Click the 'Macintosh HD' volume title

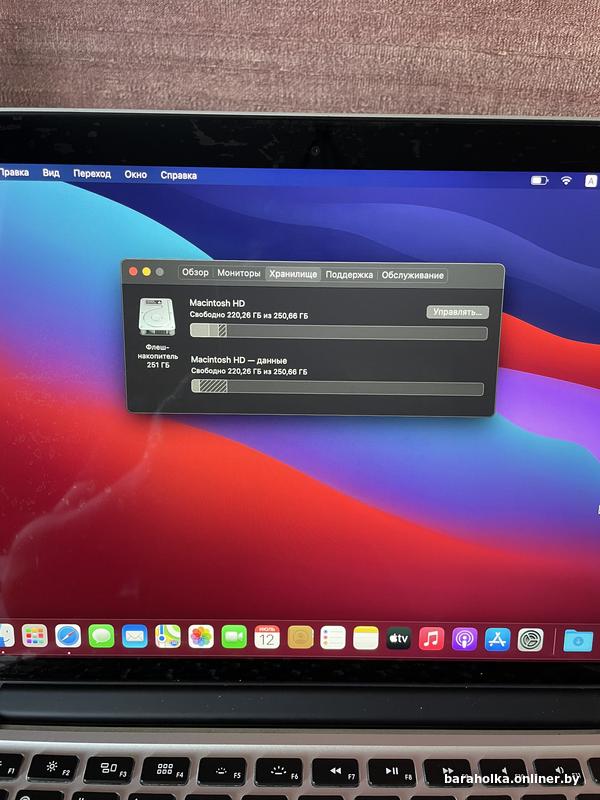click(x=217, y=303)
